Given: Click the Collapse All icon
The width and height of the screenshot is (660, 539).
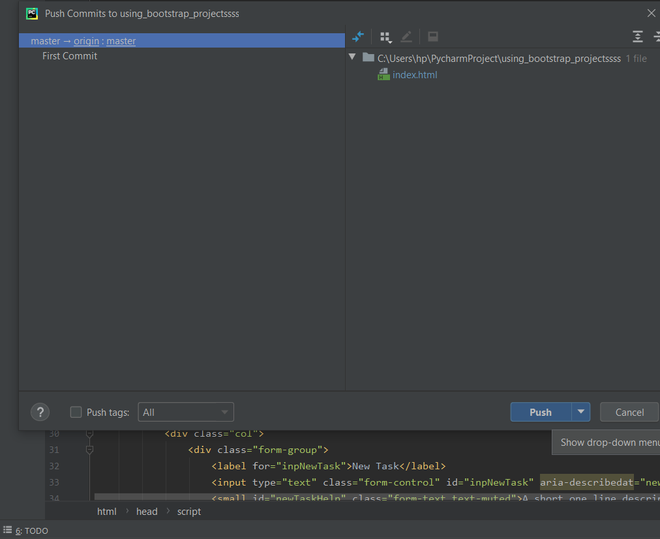Looking at the screenshot, I should pyautogui.click(x=657, y=37).
